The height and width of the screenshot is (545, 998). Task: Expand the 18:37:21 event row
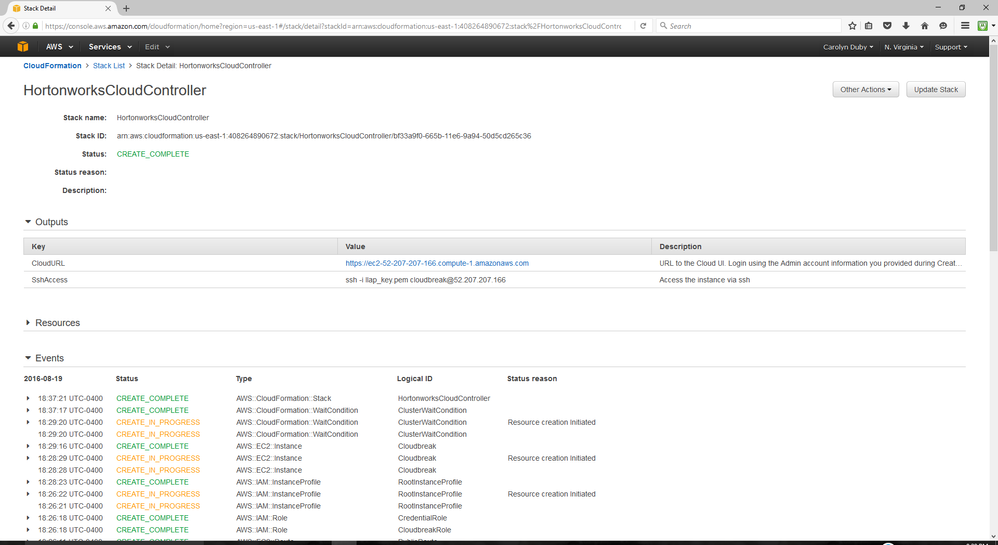tap(28, 399)
